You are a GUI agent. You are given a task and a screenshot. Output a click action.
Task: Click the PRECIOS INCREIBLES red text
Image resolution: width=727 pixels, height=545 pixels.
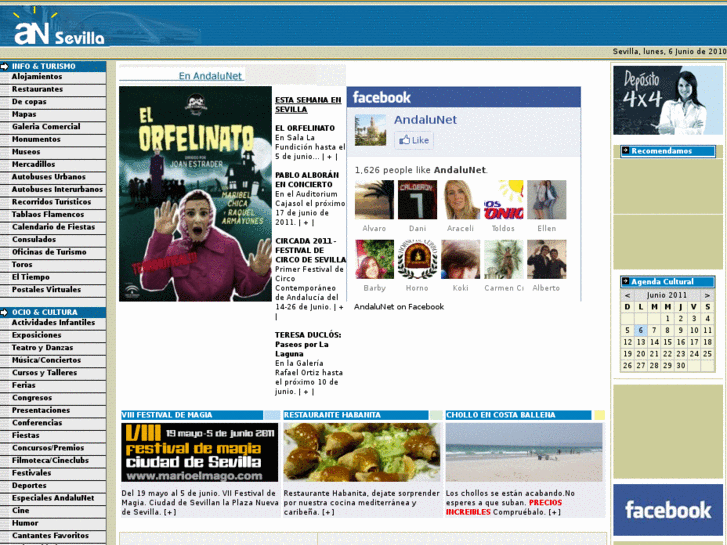point(504,507)
